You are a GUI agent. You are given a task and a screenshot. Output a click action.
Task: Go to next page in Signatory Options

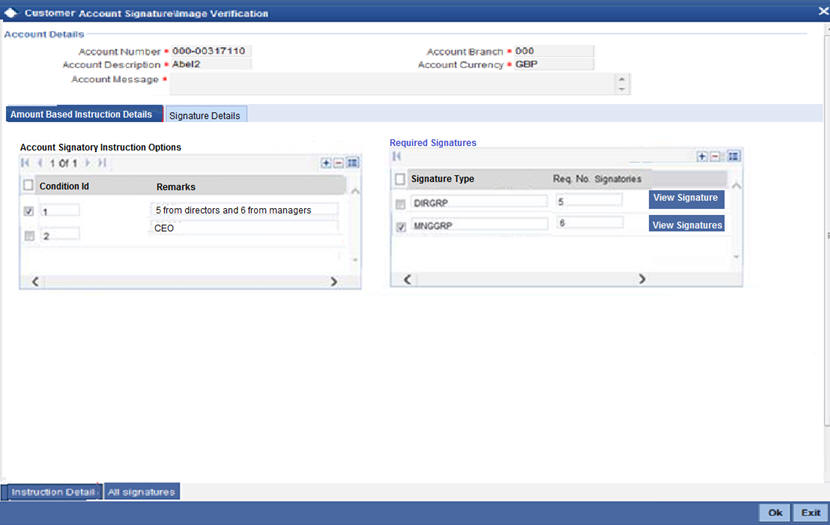87,163
